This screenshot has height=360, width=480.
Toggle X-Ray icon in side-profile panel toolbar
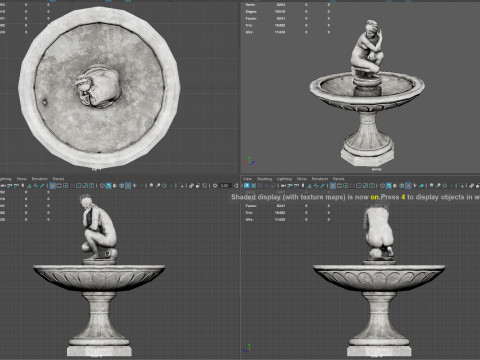[191, 186]
